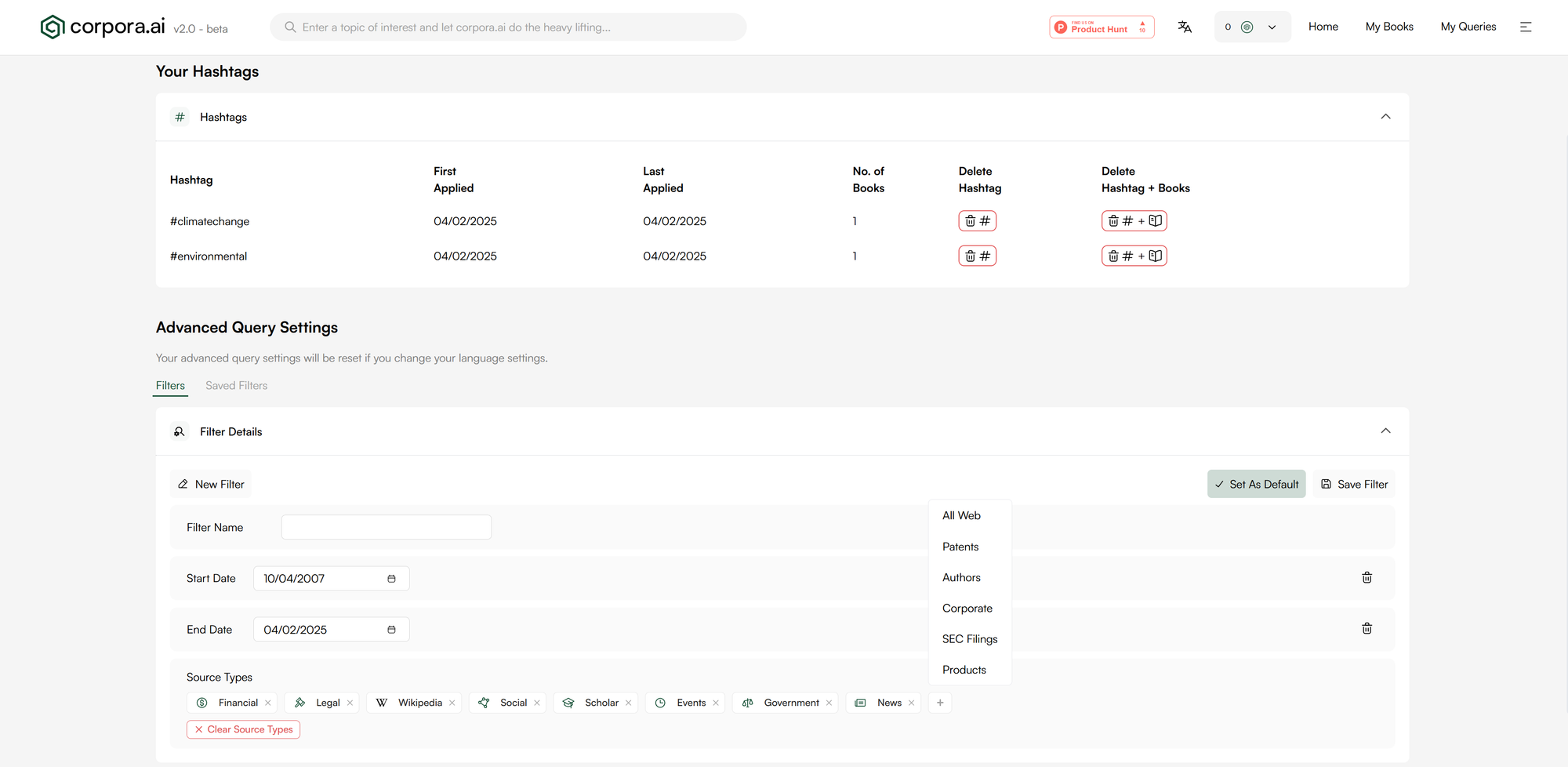Collapse the Hashtags panel
1568x767 pixels.
[x=1385, y=117]
